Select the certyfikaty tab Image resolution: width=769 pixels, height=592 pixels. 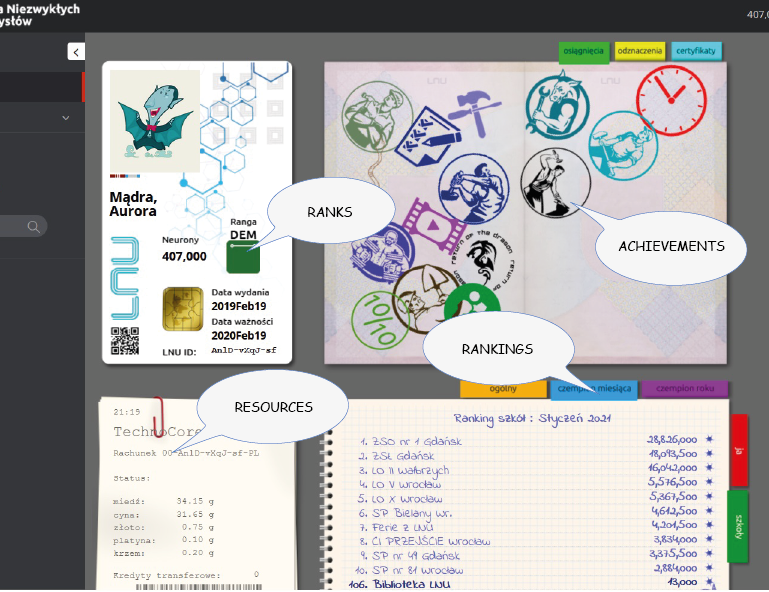coord(695,51)
